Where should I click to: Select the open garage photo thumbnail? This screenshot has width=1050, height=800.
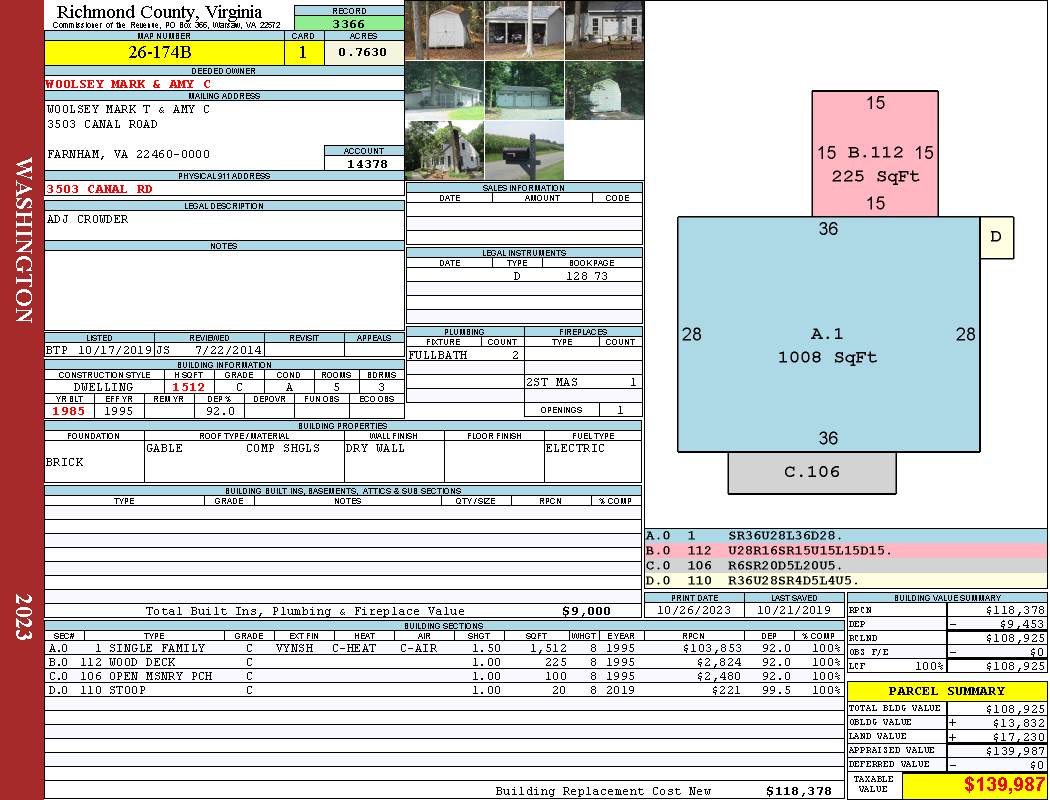pyautogui.click(x=524, y=31)
